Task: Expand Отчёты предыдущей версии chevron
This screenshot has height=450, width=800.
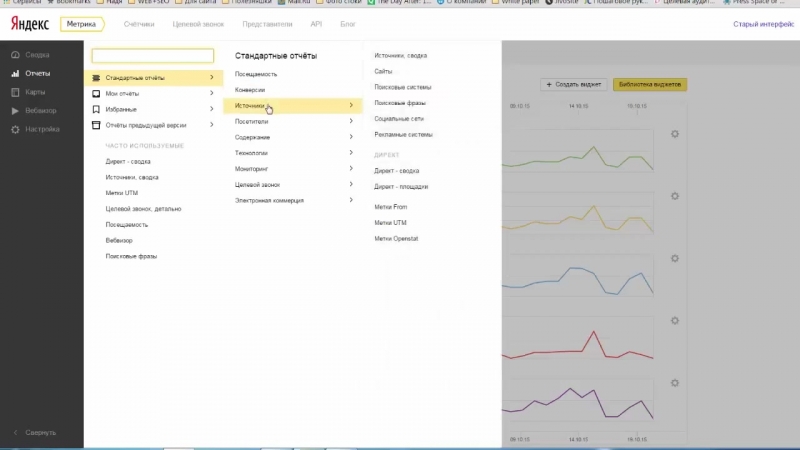Action: coord(212,125)
